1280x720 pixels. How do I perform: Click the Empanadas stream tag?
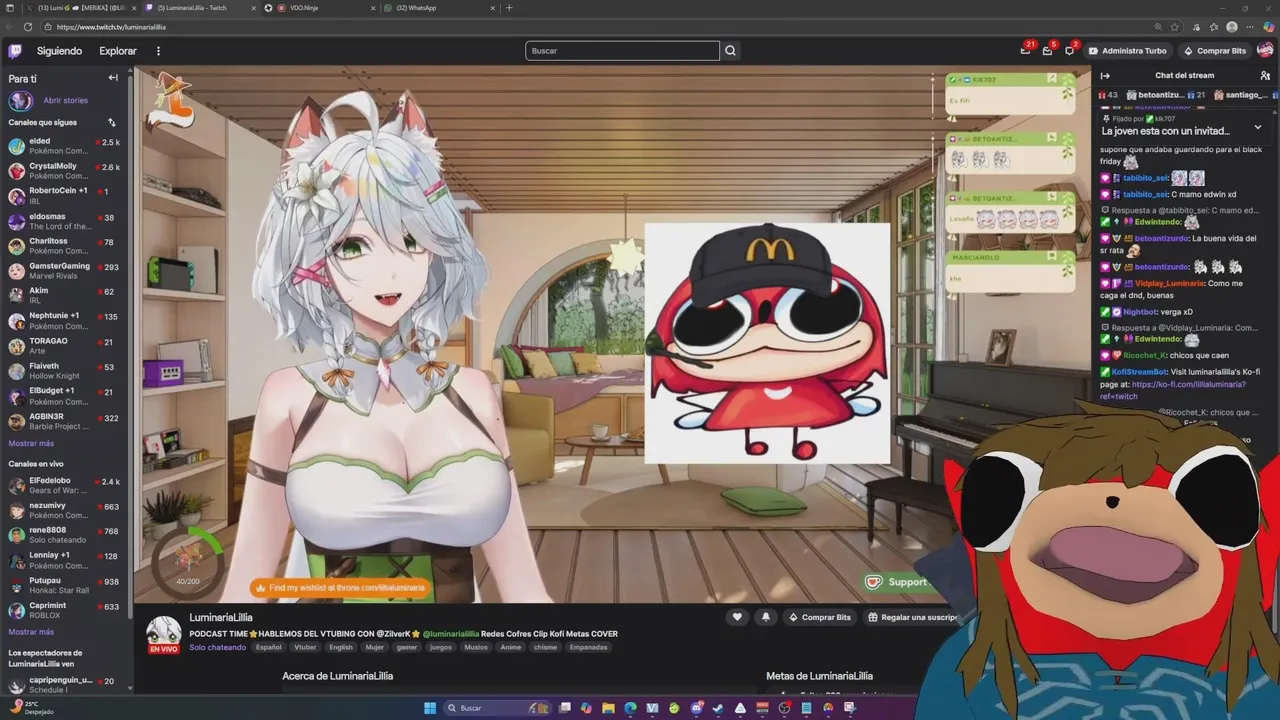[588, 647]
